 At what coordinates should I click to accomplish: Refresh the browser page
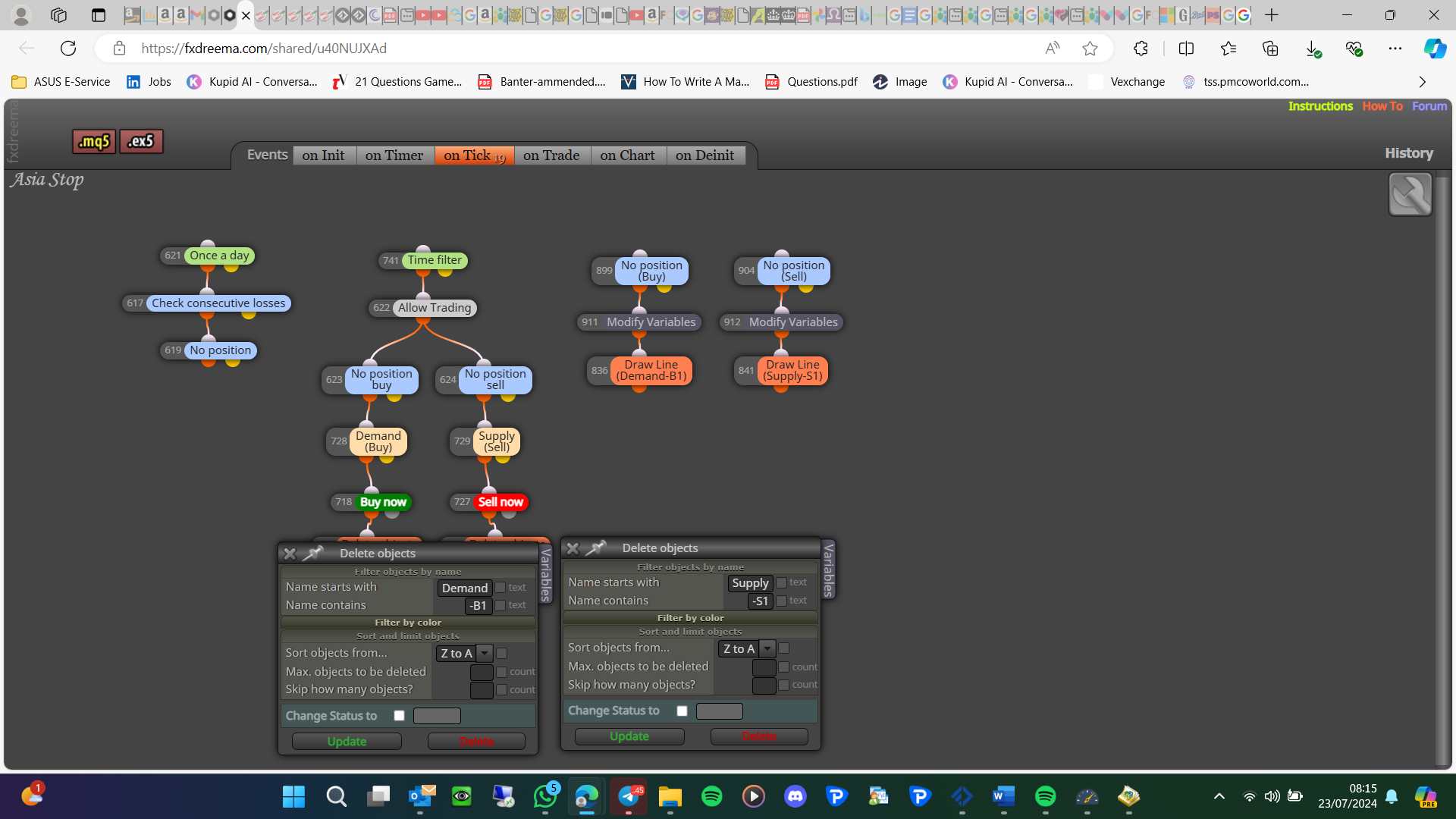68,49
